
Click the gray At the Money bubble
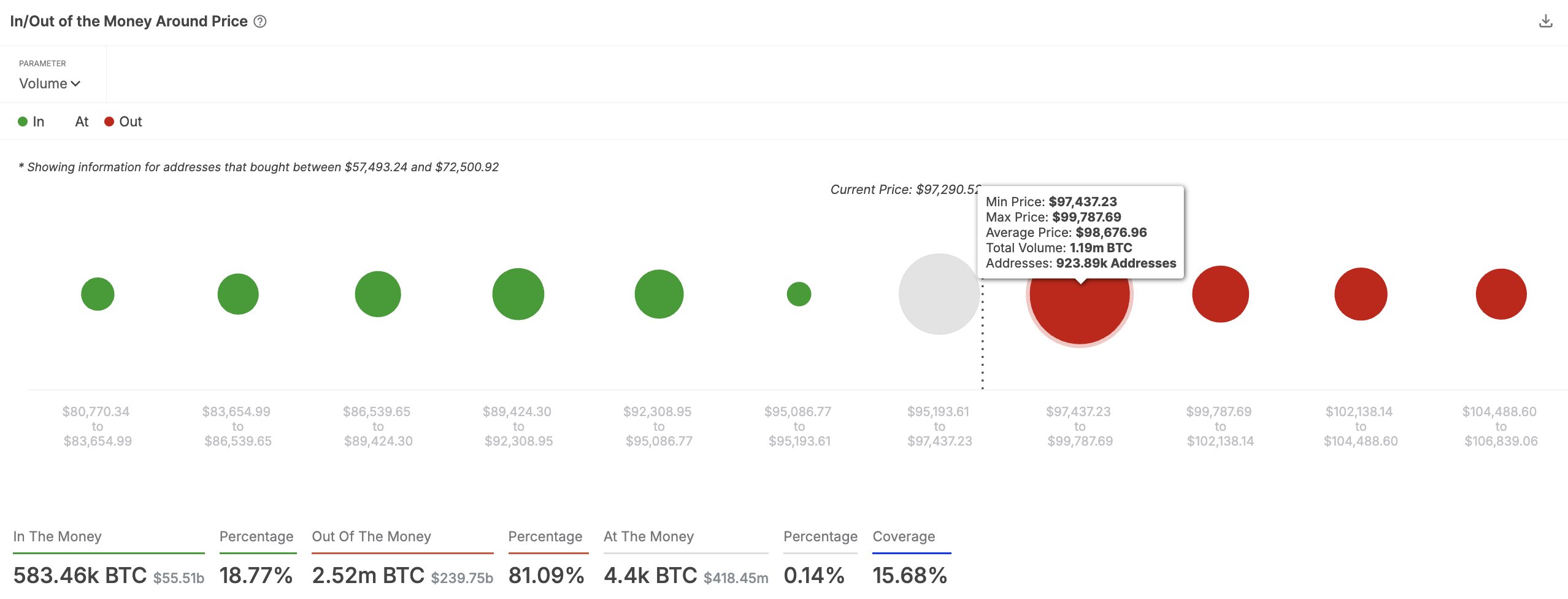(x=939, y=294)
